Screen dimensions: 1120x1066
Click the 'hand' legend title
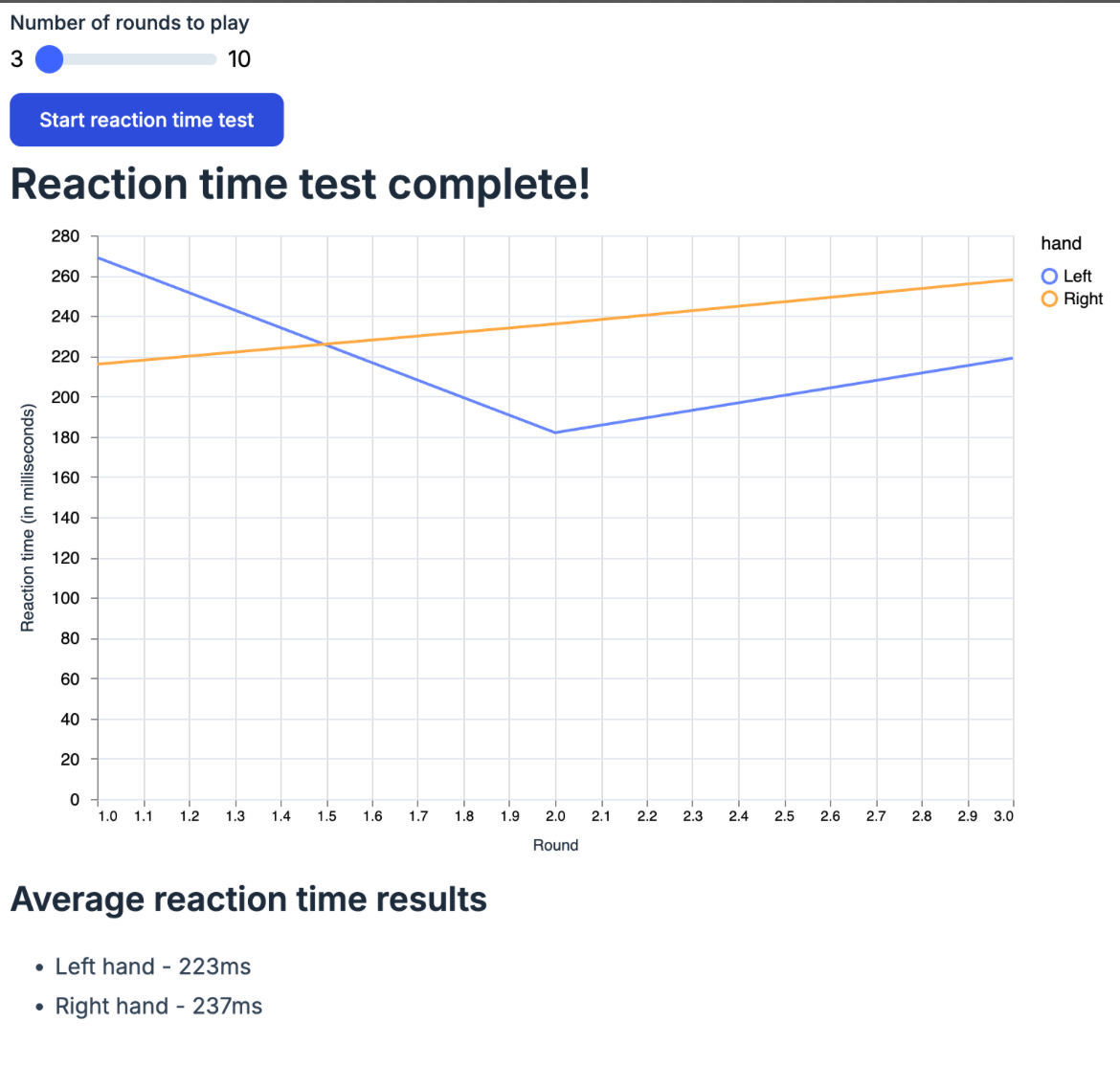[x=1061, y=244]
